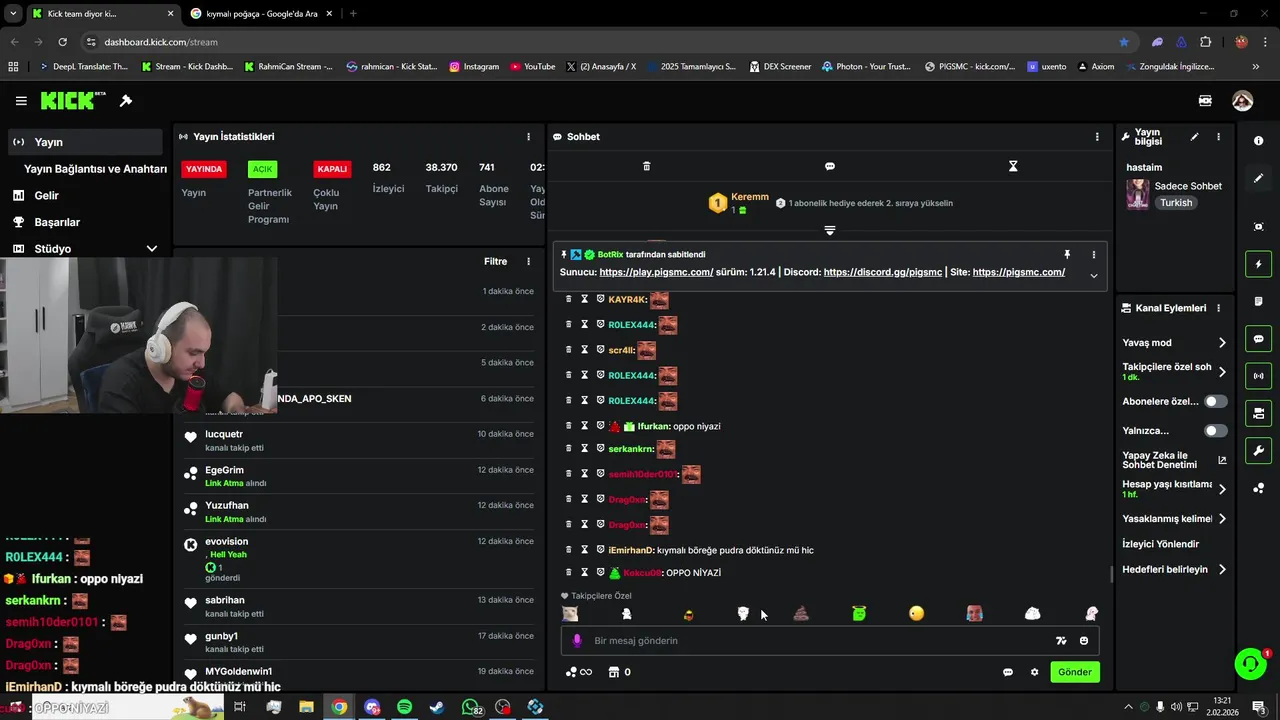Collapse the leaderboard arrow under Keremm
This screenshot has width=1280, height=720.
point(830,231)
